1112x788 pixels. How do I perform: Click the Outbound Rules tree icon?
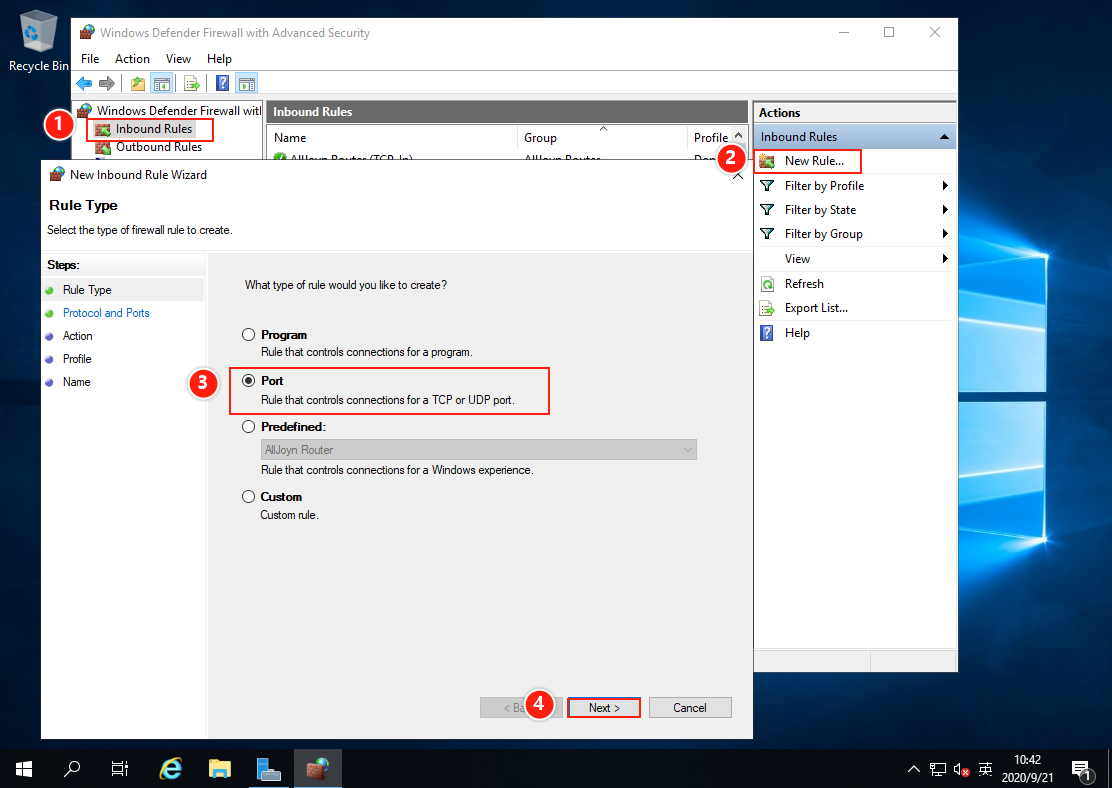point(103,148)
